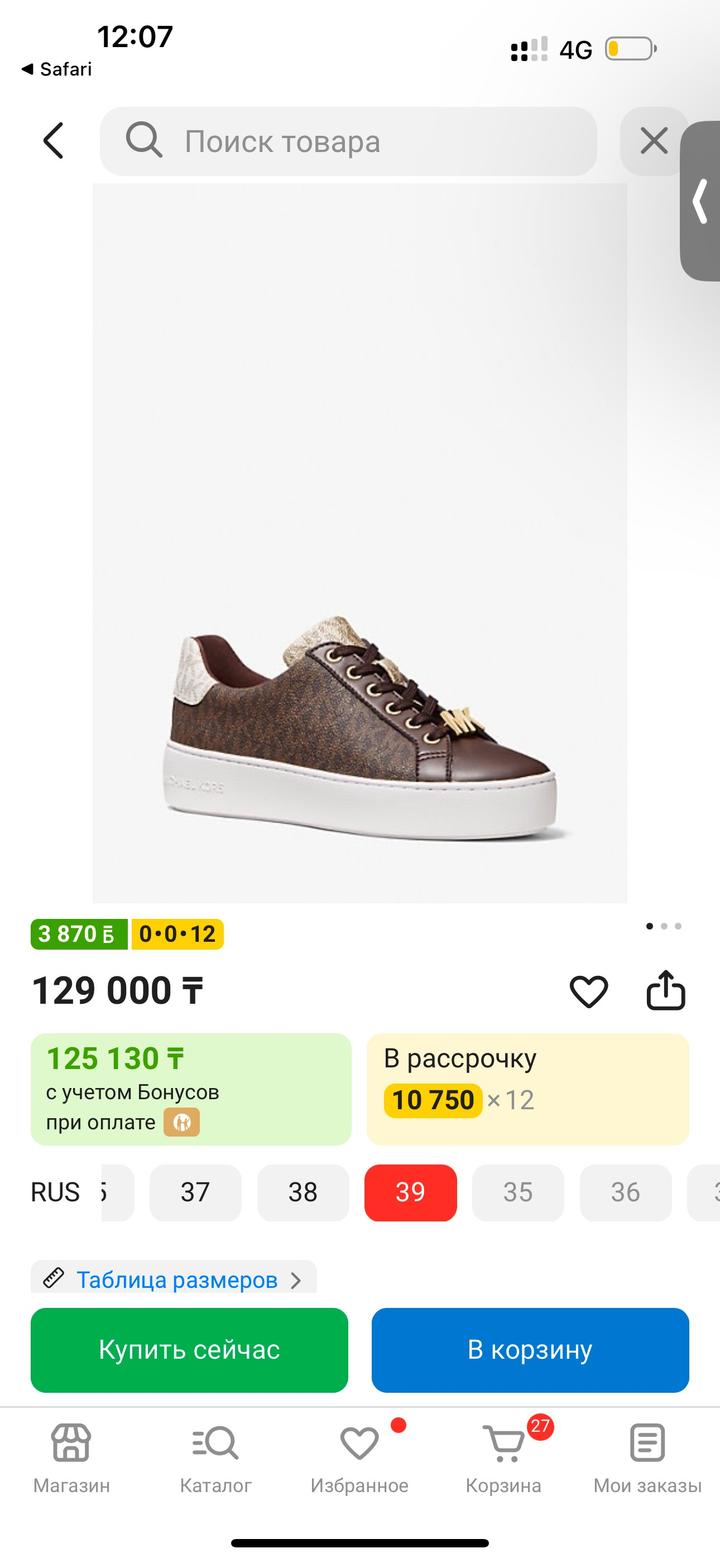Viewport: 720px width, 1561px height.
Task: Tap the back arrow icon
Action: (x=54, y=141)
